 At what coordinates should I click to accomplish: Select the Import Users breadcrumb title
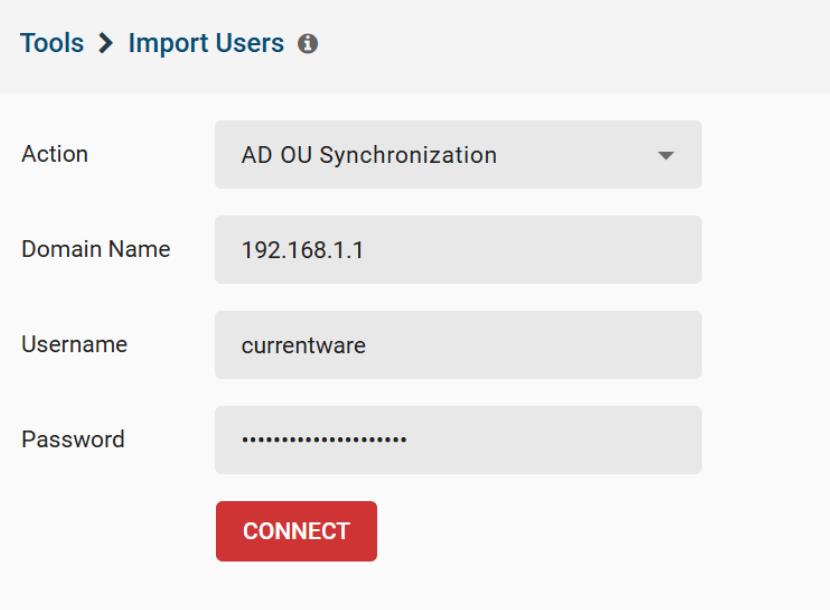pyautogui.click(x=206, y=43)
